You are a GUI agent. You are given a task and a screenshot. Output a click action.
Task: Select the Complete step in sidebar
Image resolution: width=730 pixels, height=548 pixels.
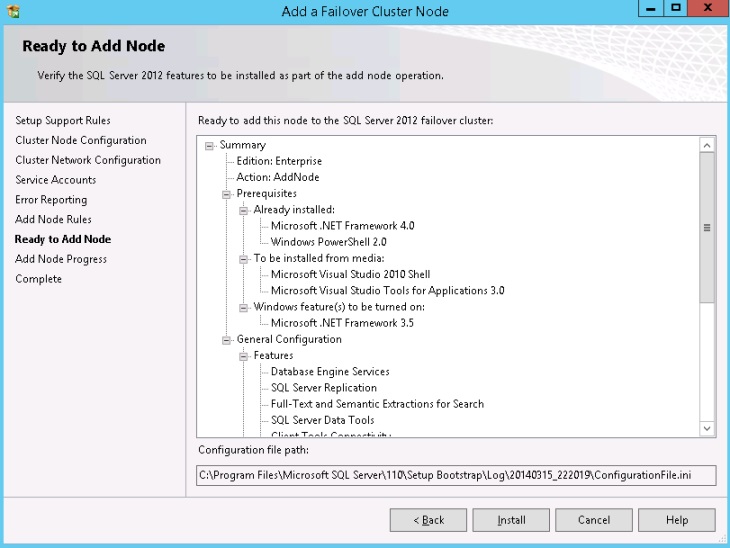(x=38, y=279)
